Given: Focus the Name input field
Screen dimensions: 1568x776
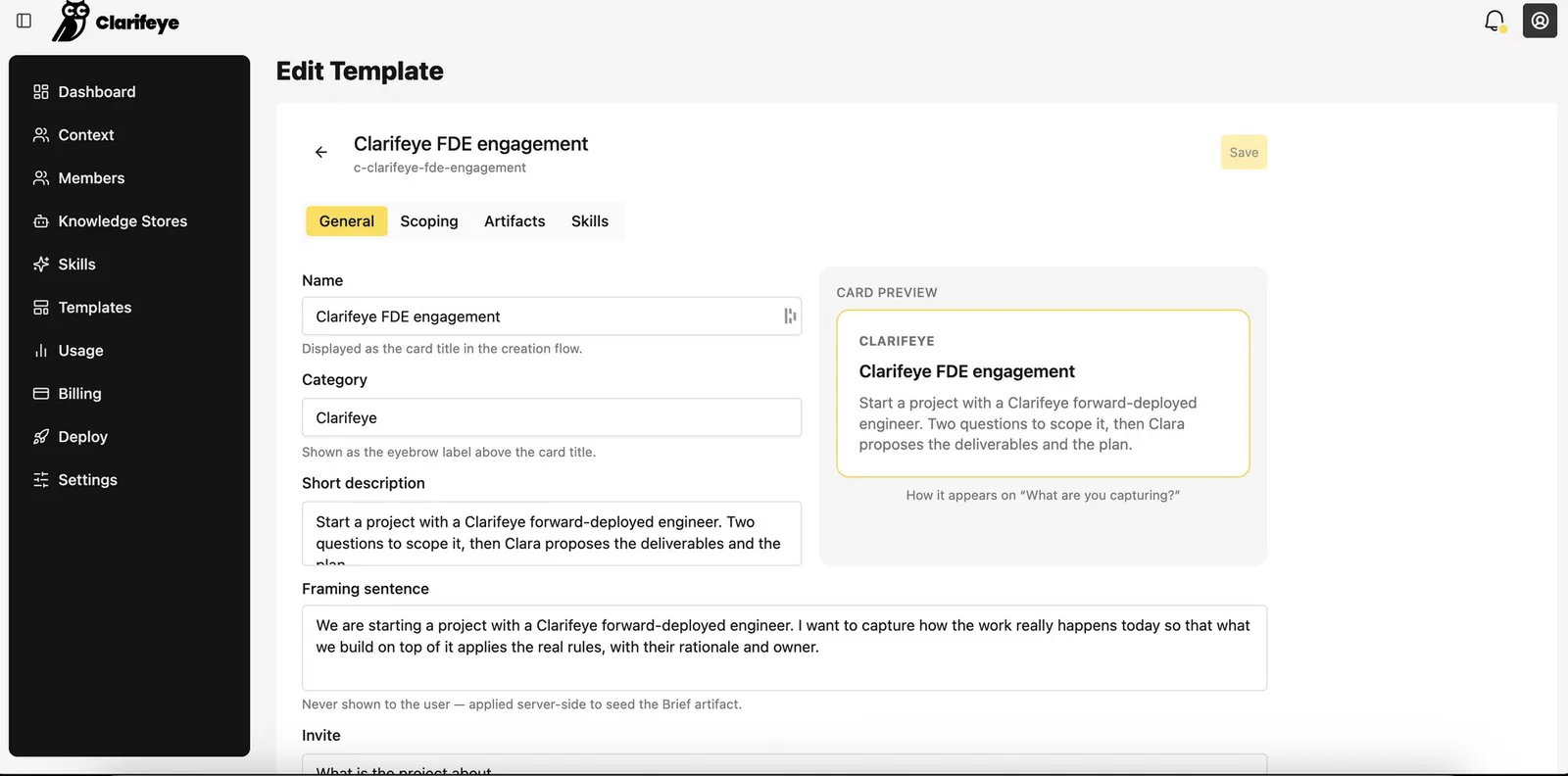Looking at the screenshot, I should (552, 316).
